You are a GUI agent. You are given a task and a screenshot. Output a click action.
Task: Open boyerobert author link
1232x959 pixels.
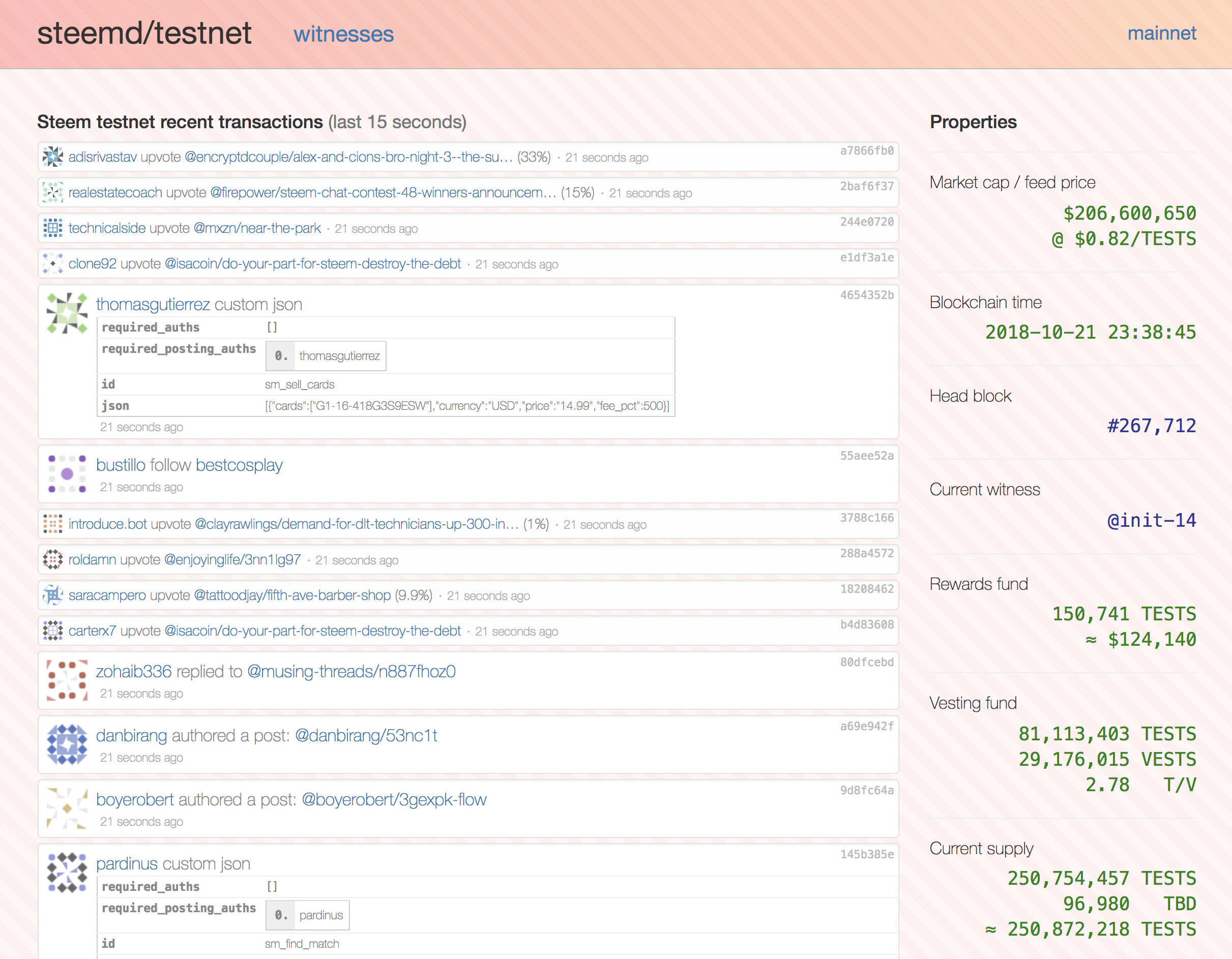(135, 800)
